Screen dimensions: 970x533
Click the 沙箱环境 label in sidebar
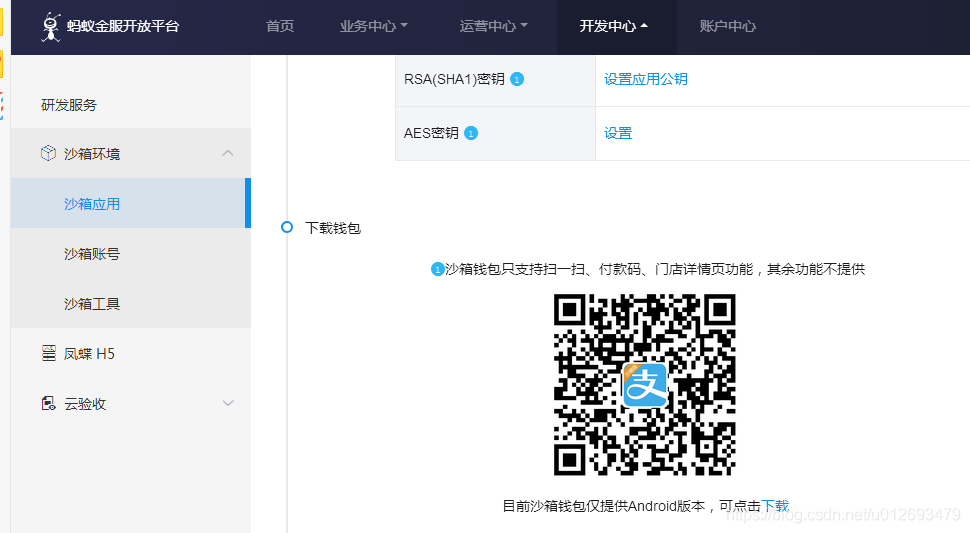[92, 153]
